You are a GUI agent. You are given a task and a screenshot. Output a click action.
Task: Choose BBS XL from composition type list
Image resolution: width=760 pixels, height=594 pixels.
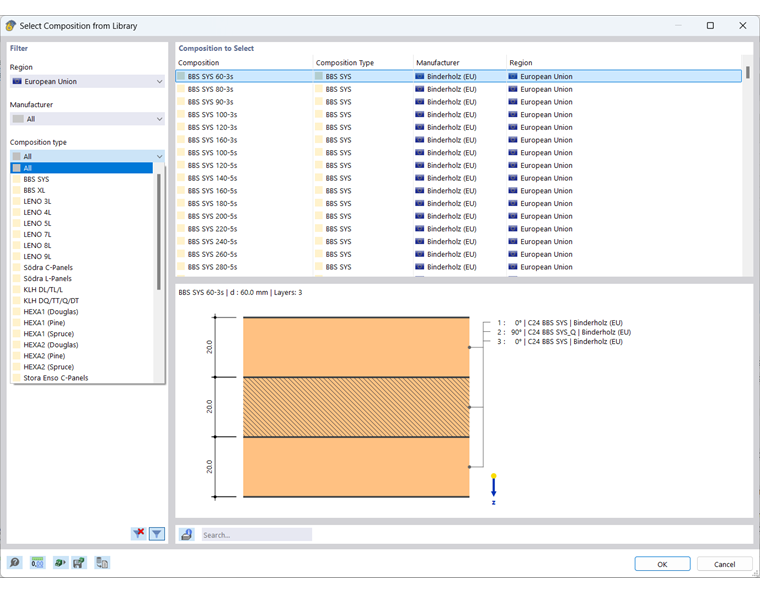click(81, 190)
